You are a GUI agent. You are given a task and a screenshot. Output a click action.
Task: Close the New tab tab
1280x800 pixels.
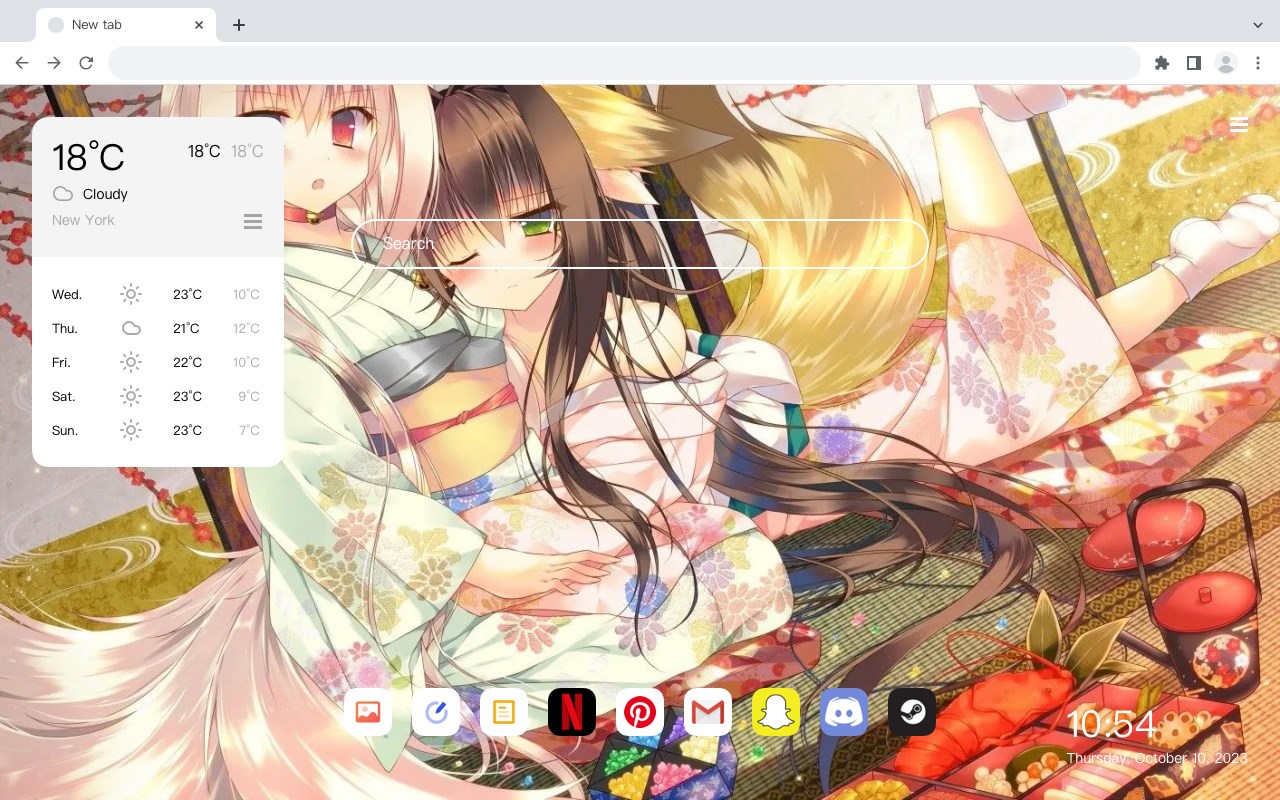[199, 25]
